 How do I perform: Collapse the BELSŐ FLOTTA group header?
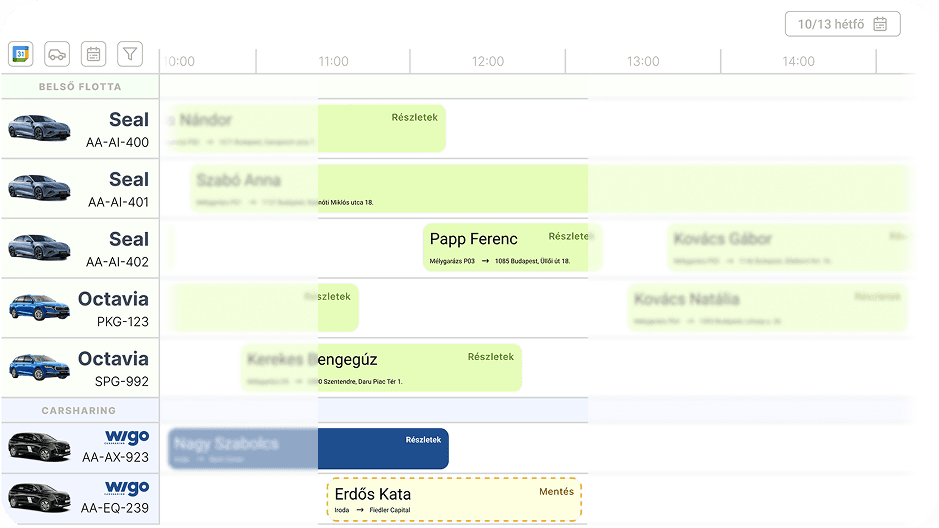pos(80,87)
